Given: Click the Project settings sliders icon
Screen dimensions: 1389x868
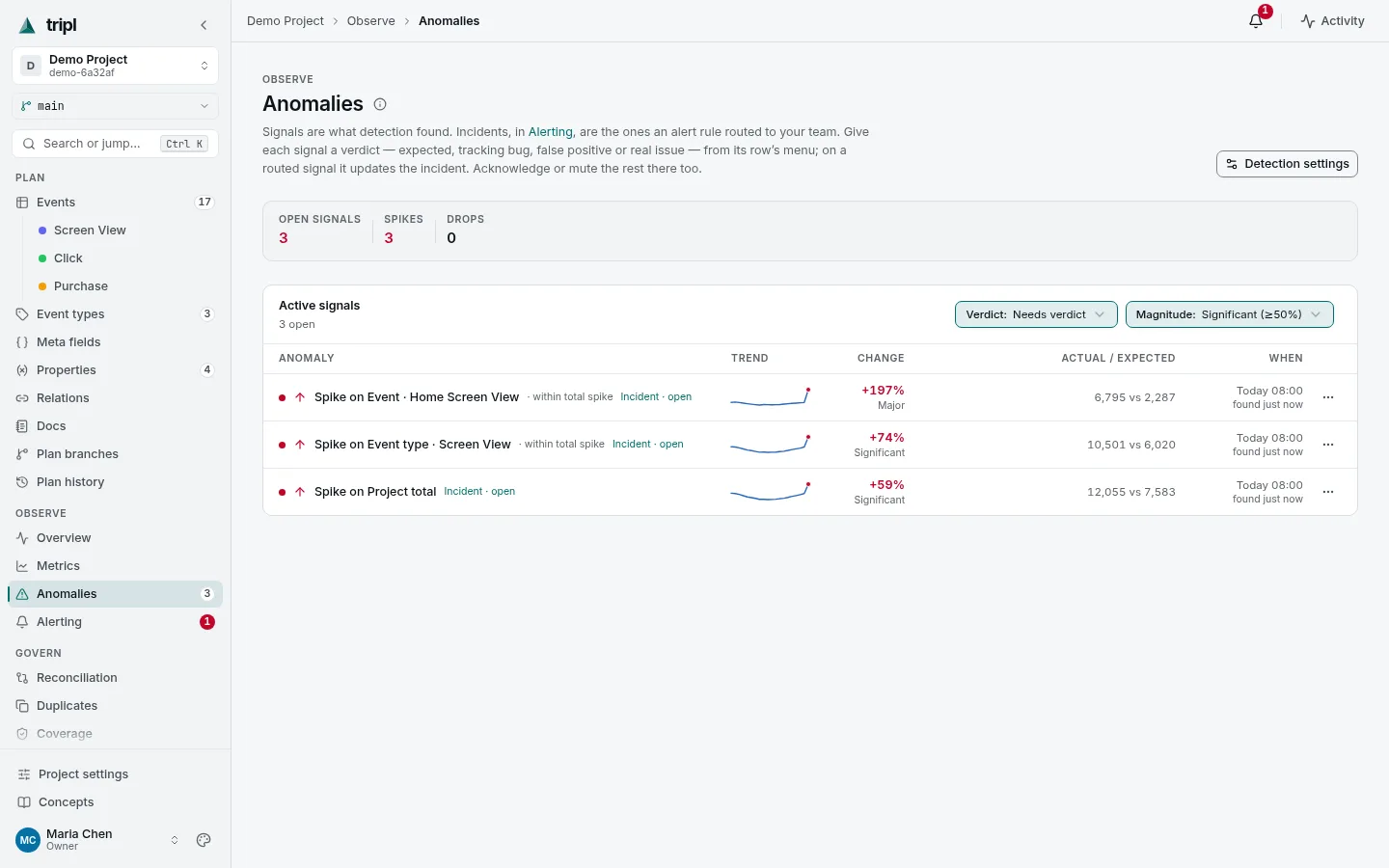Looking at the screenshot, I should tap(24, 774).
